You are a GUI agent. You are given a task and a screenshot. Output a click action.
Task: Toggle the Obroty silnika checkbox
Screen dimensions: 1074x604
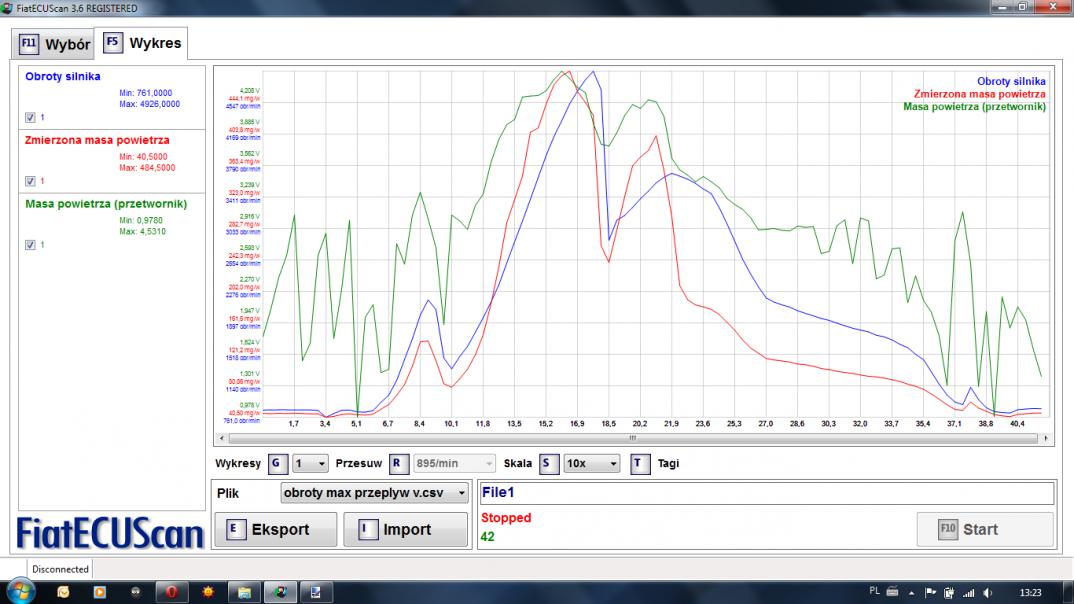[30, 117]
